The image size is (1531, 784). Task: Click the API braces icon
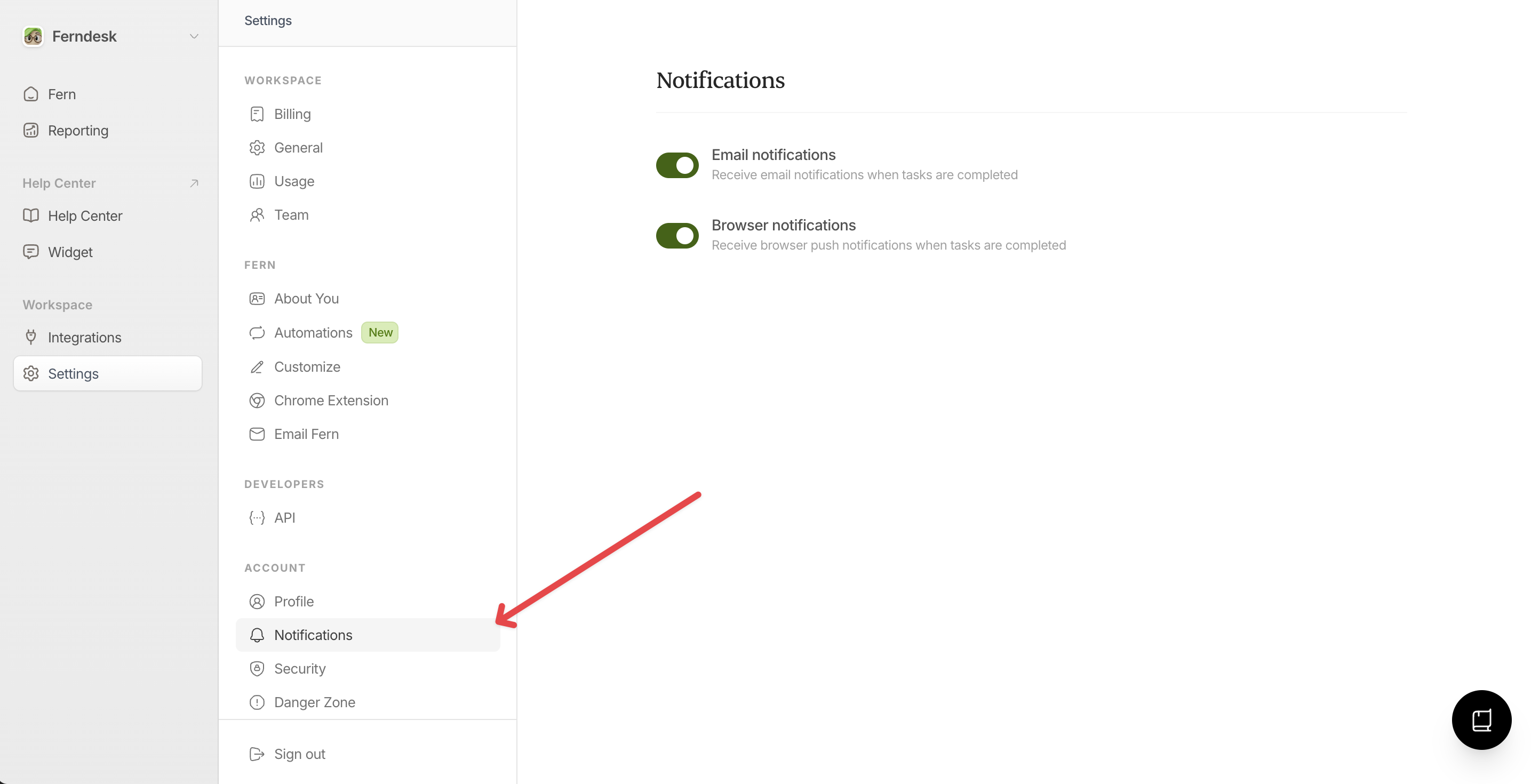[257, 518]
